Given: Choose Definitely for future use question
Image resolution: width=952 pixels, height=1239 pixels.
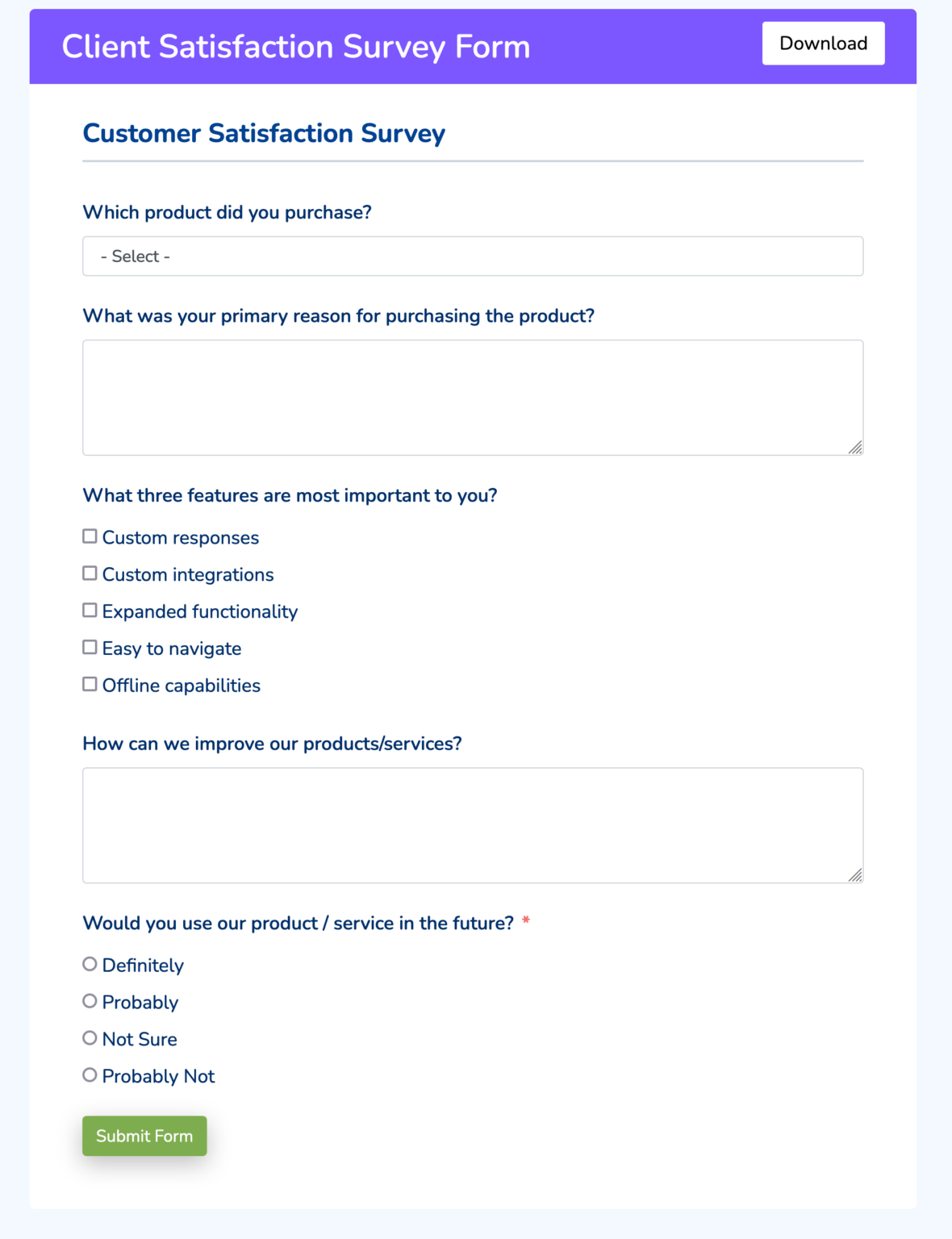Looking at the screenshot, I should 89,963.
